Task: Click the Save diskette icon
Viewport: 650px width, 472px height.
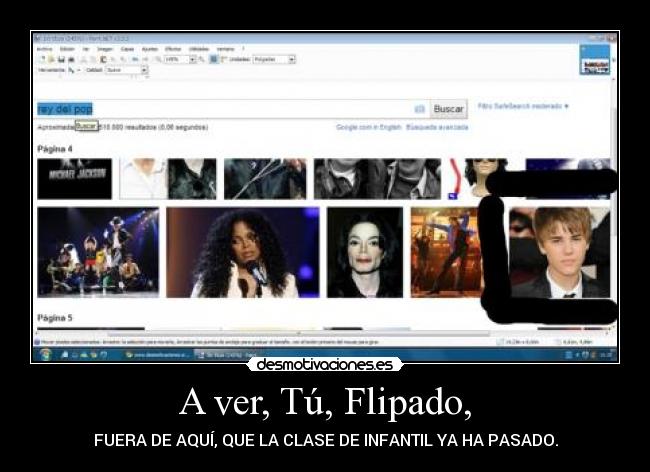Action: tap(61, 59)
